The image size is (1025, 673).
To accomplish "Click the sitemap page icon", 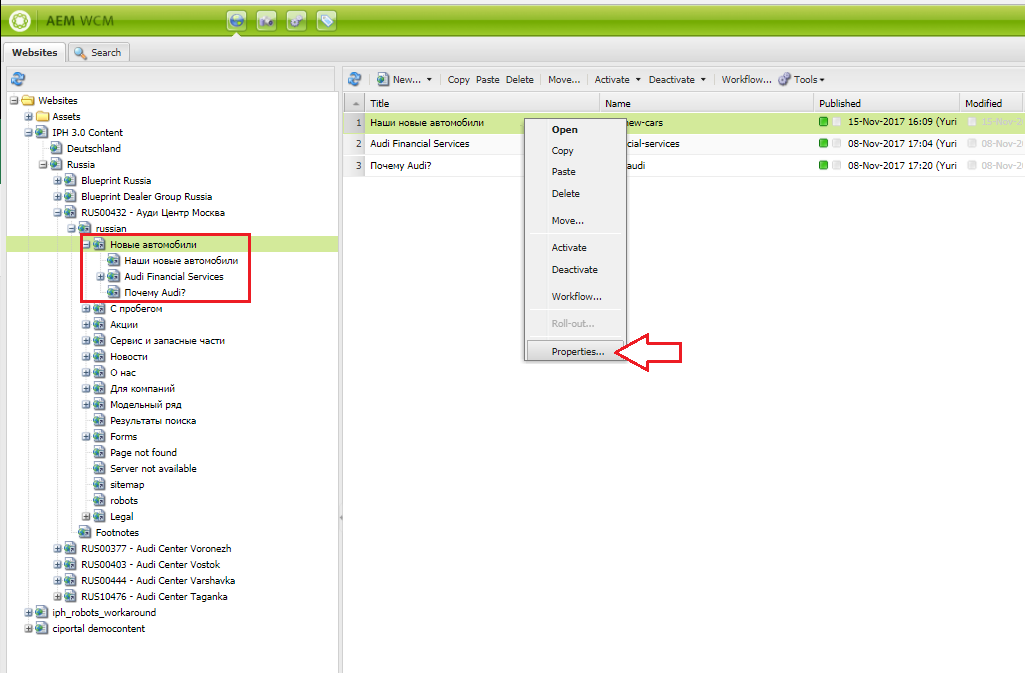I will 99,484.
